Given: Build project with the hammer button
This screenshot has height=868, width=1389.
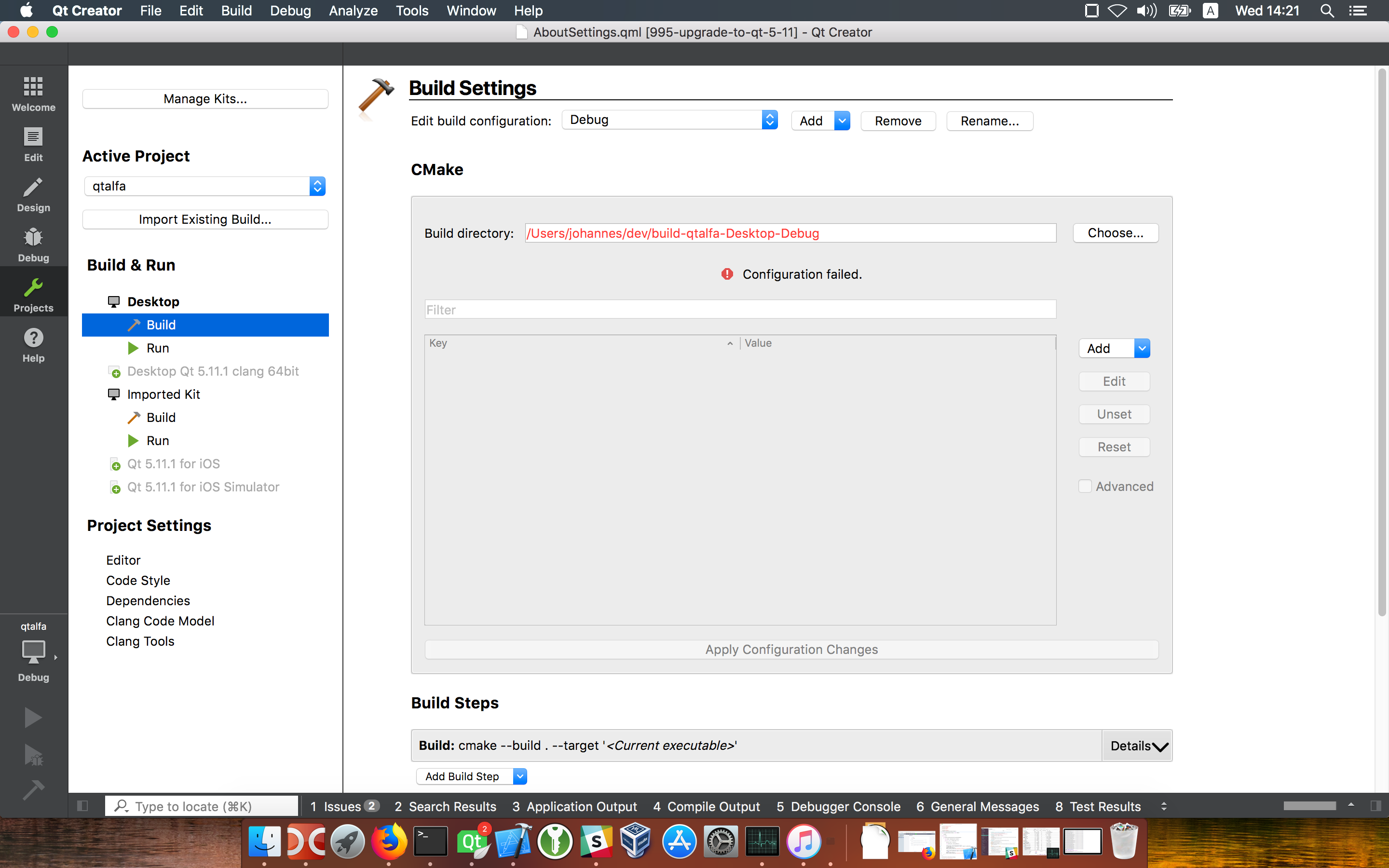Looking at the screenshot, I should coord(33,790).
